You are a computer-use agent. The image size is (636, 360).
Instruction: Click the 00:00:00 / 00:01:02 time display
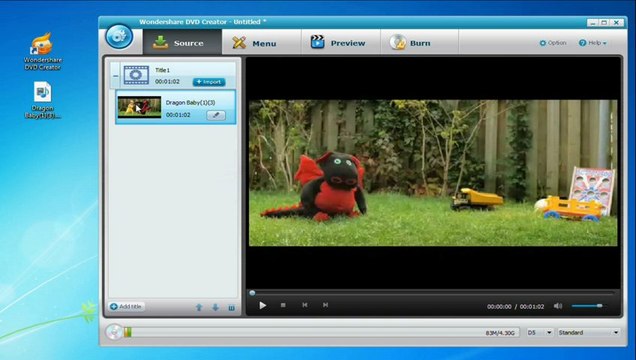tap(515, 307)
